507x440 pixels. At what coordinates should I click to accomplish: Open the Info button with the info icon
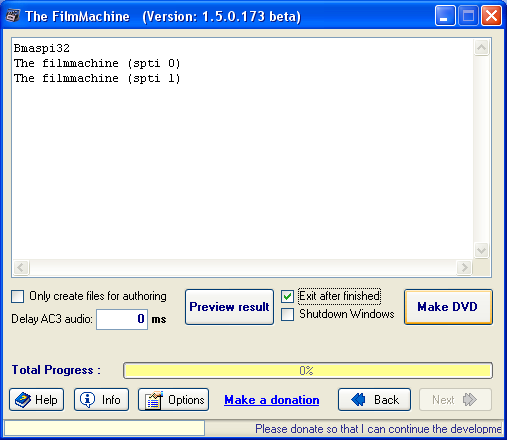[101, 399]
